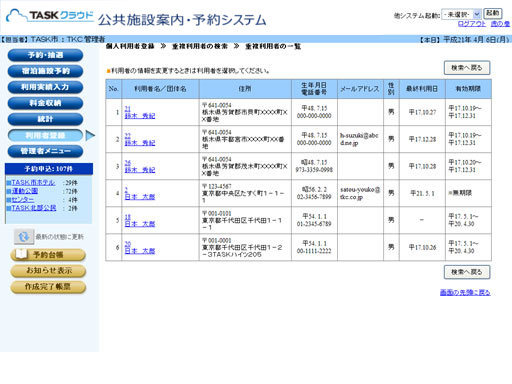512x384 pixels.
Task: Open the TASK北部公民 link
Action: pos(34,208)
